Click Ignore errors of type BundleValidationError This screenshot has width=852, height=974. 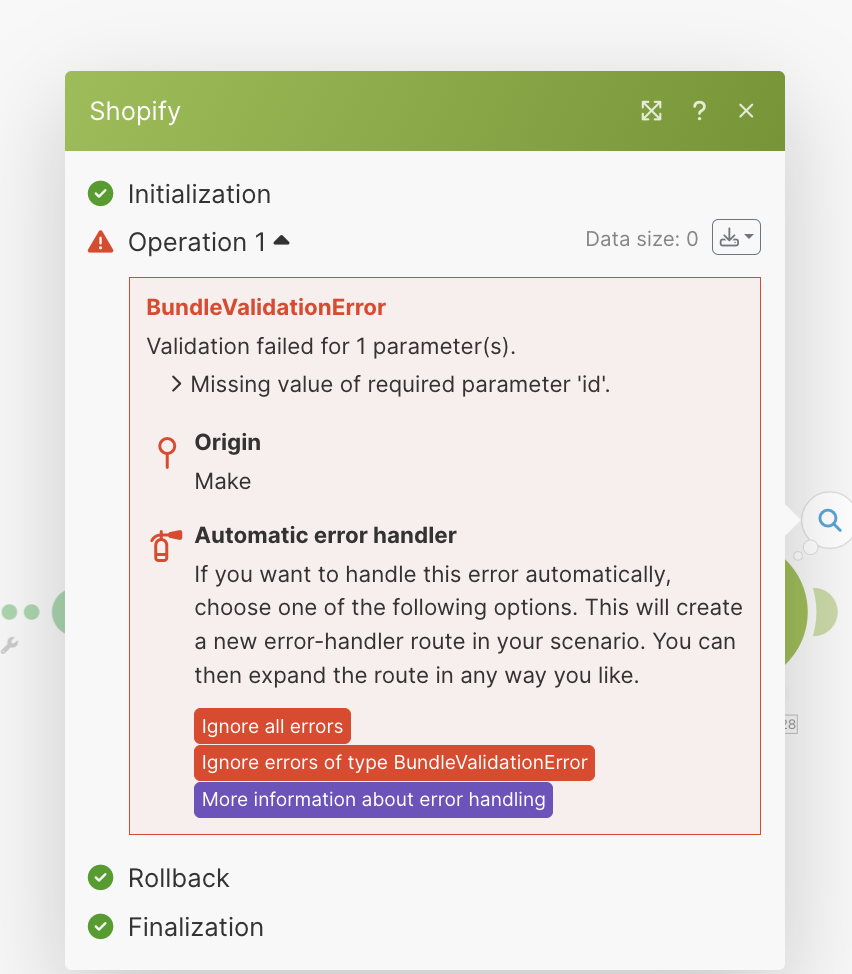pyautogui.click(x=394, y=763)
